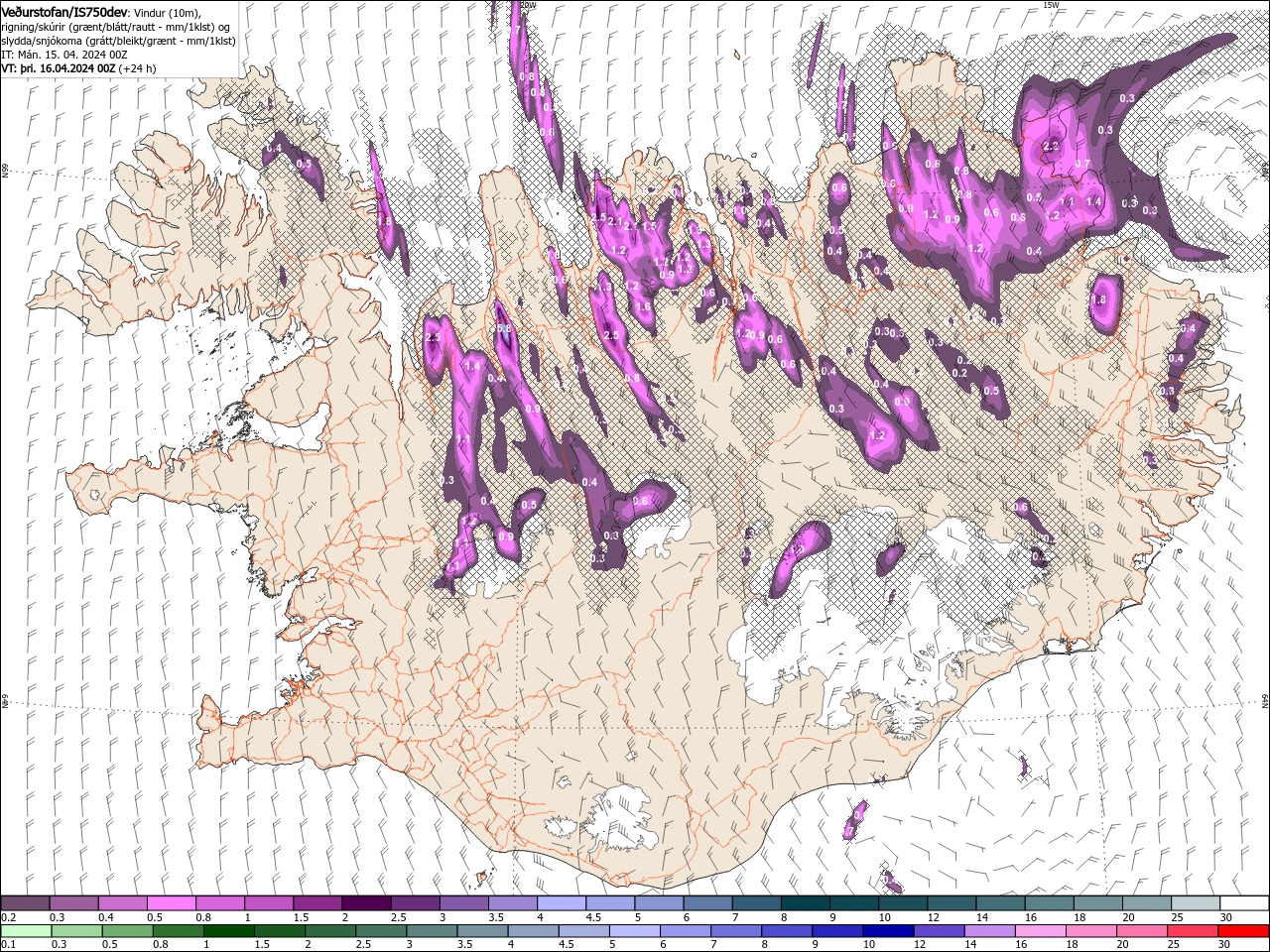Click the 0.1 label on rain scale

tap(8, 944)
